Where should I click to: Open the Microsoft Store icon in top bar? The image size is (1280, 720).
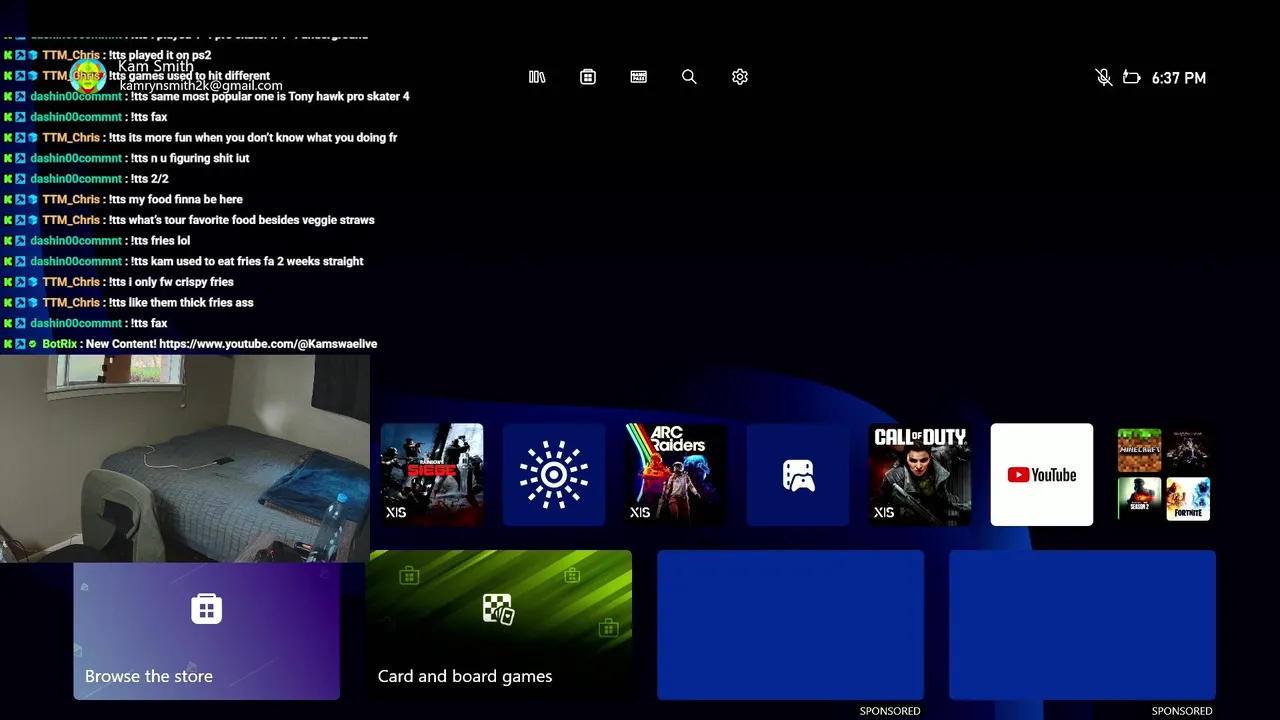pyautogui.click(x=588, y=77)
